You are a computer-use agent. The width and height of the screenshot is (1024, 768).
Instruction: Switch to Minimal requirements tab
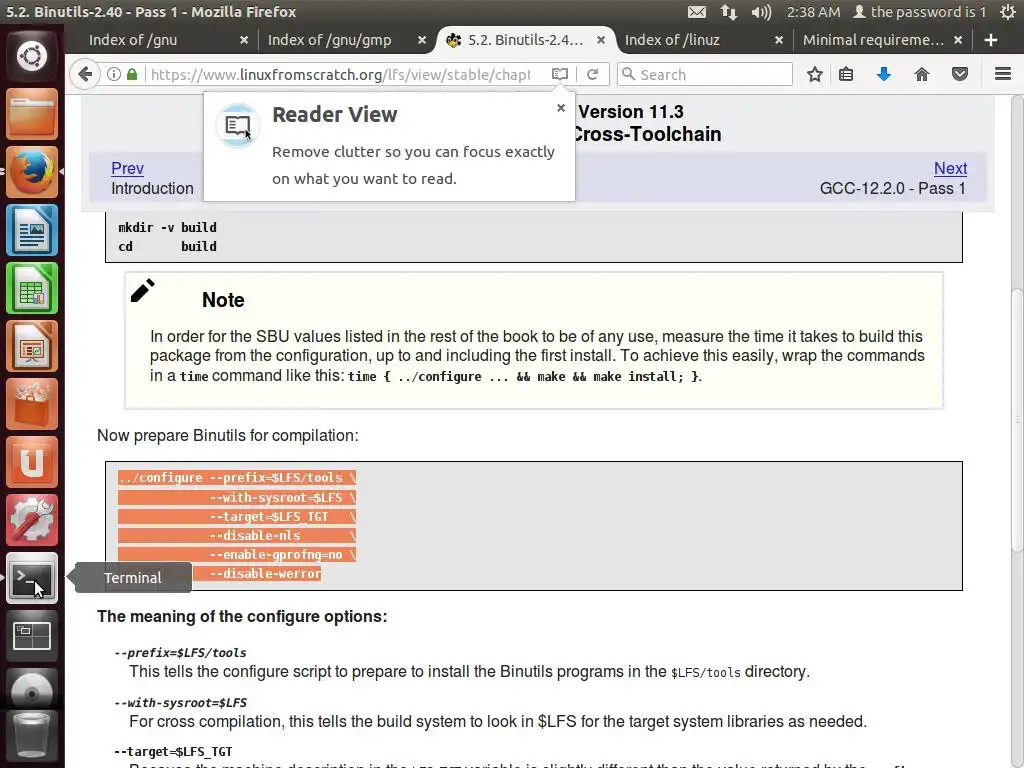tap(873, 40)
